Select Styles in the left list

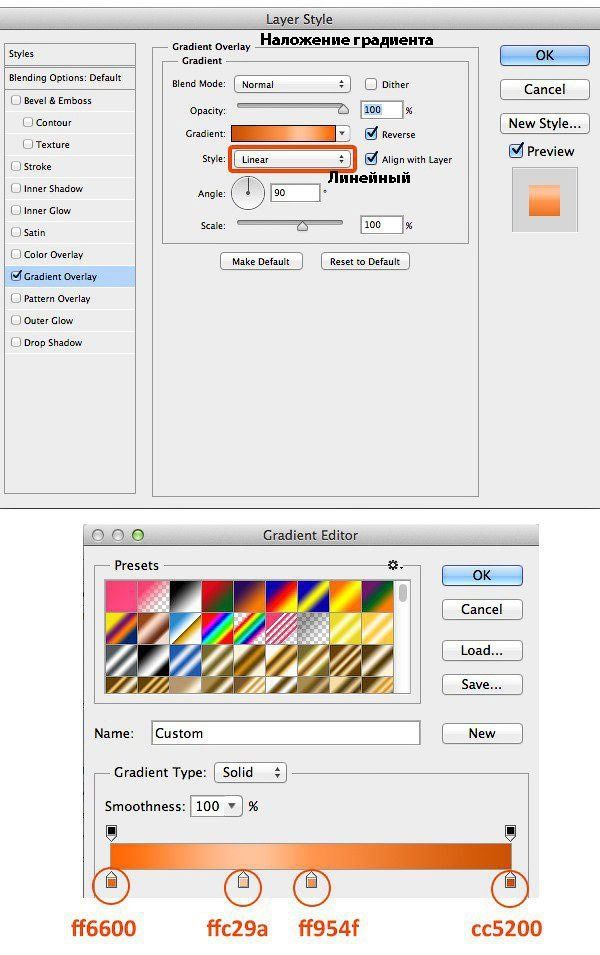[x=69, y=54]
